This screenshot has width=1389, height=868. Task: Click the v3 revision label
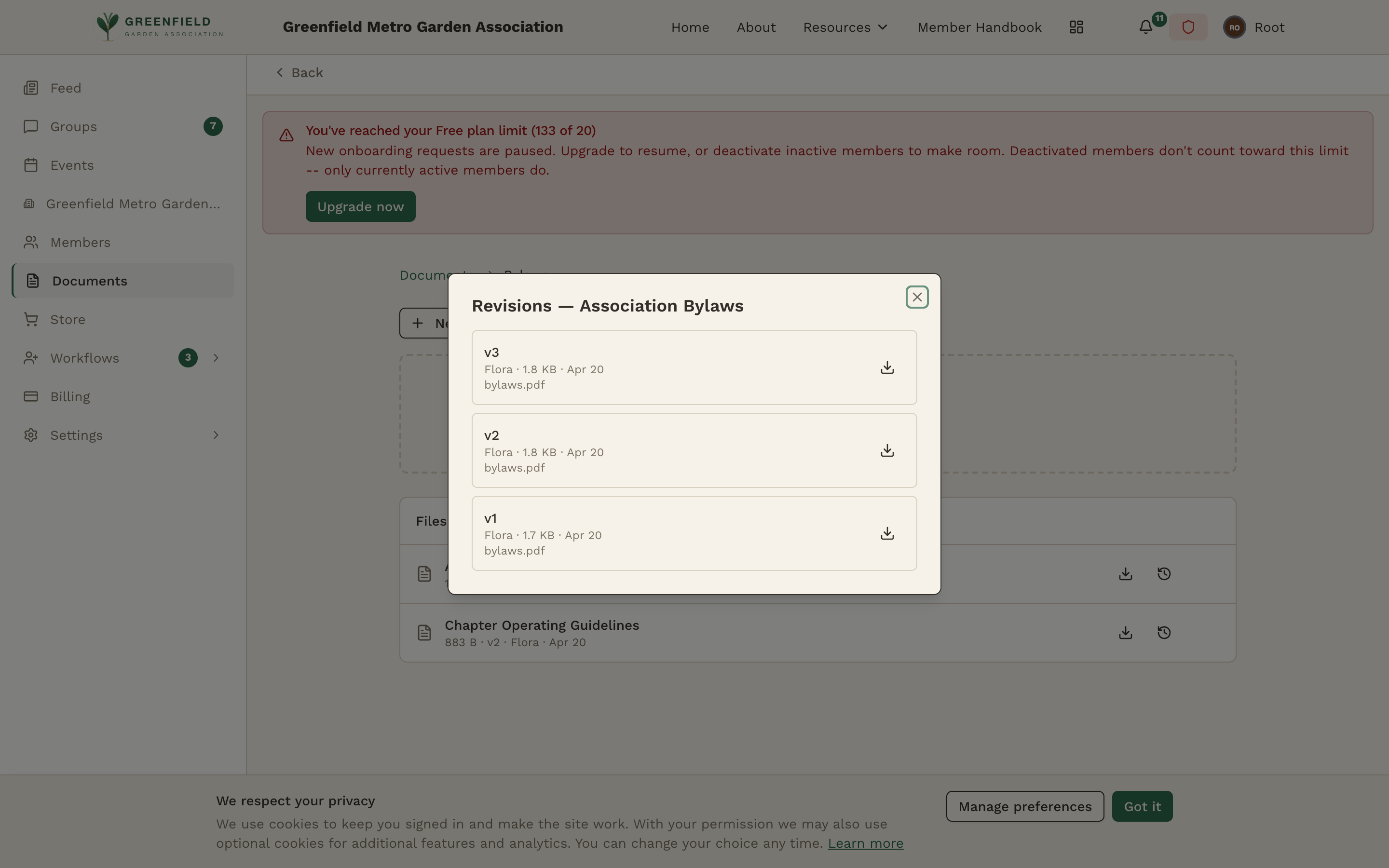coord(491,353)
